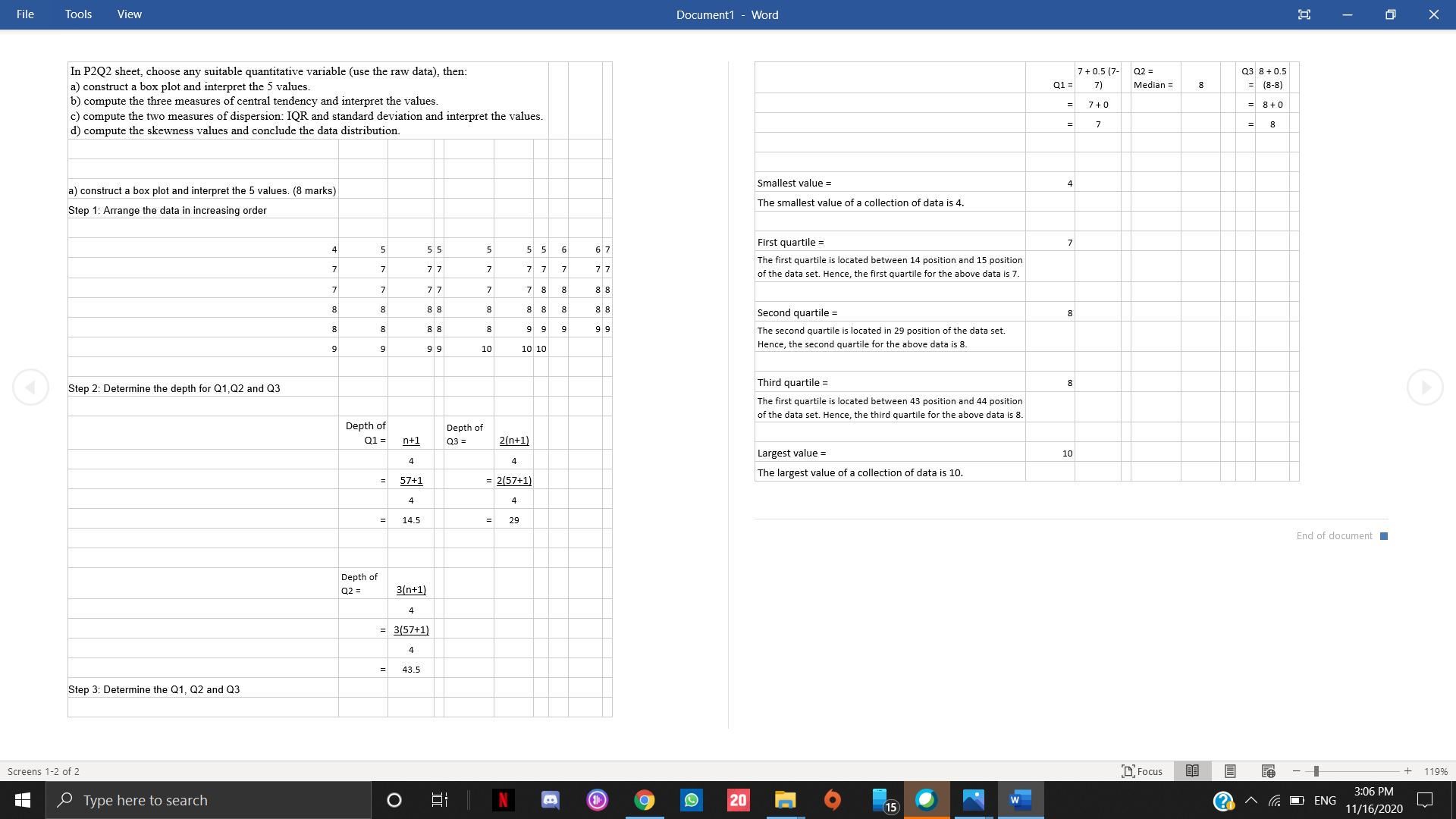Click Screens 1-2 of 2 indicator
The width and height of the screenshot is (1456, 819).
[x=43, y=771]
